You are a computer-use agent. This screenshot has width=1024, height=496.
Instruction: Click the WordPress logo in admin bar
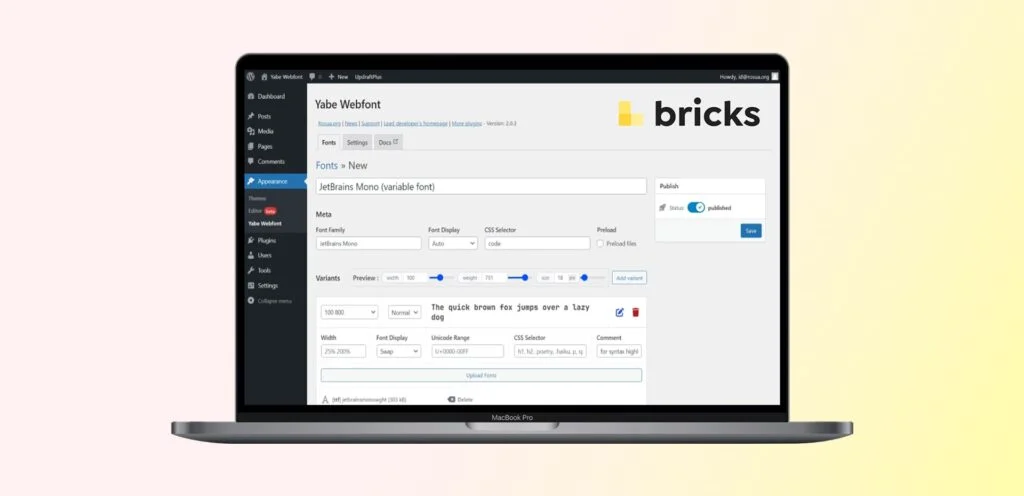(x=251, y=77)
